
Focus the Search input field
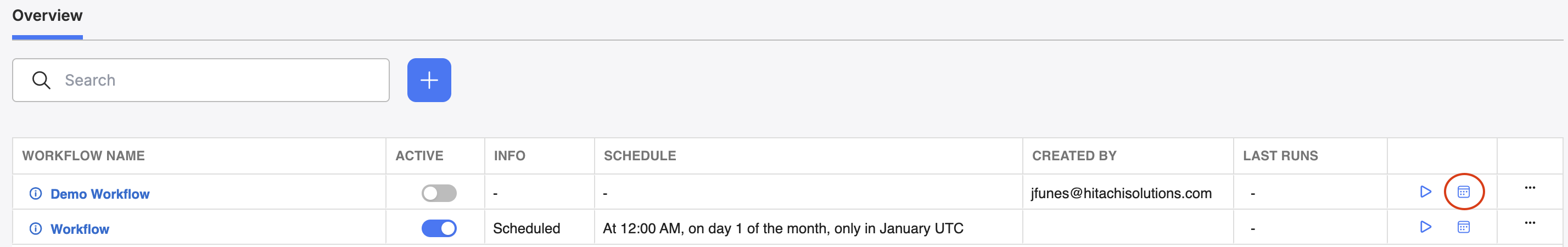click(201, 80)
